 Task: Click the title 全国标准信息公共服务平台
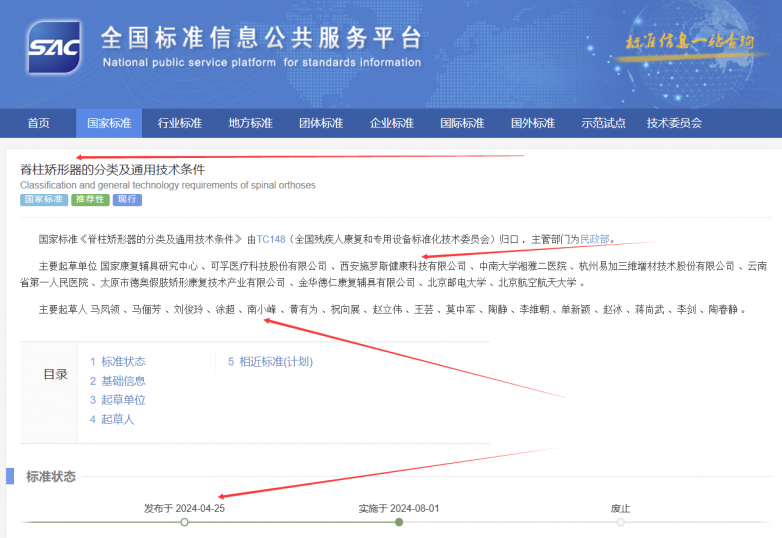tap(261, 38)
